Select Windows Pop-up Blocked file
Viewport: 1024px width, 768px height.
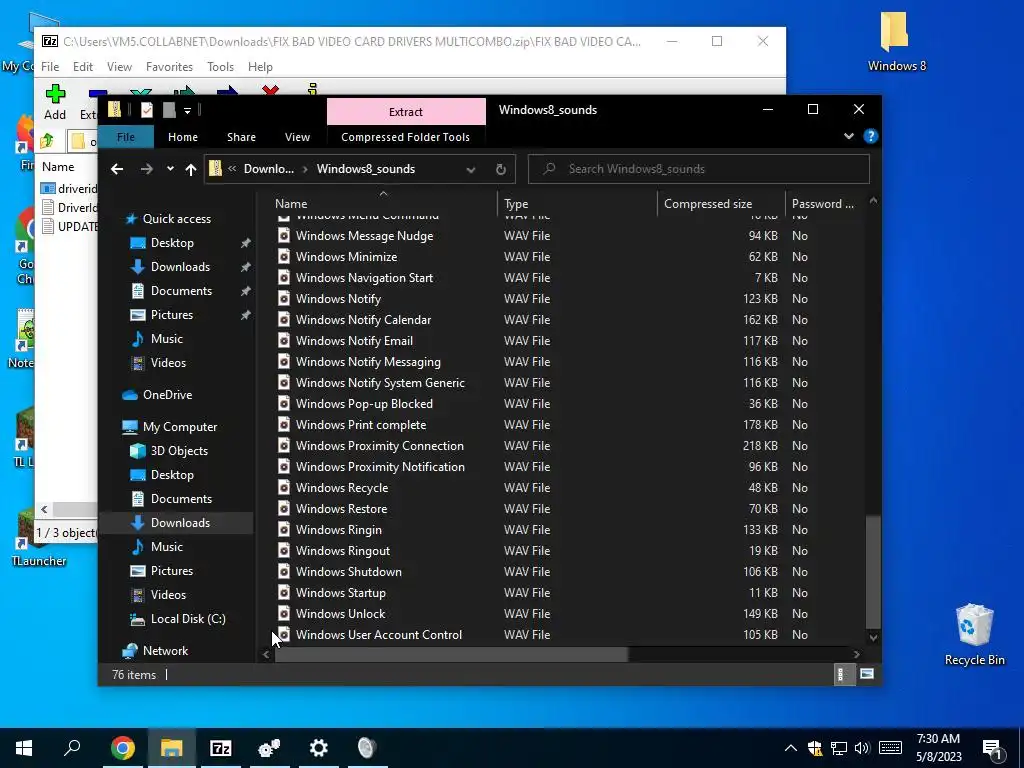pos(364,404)
